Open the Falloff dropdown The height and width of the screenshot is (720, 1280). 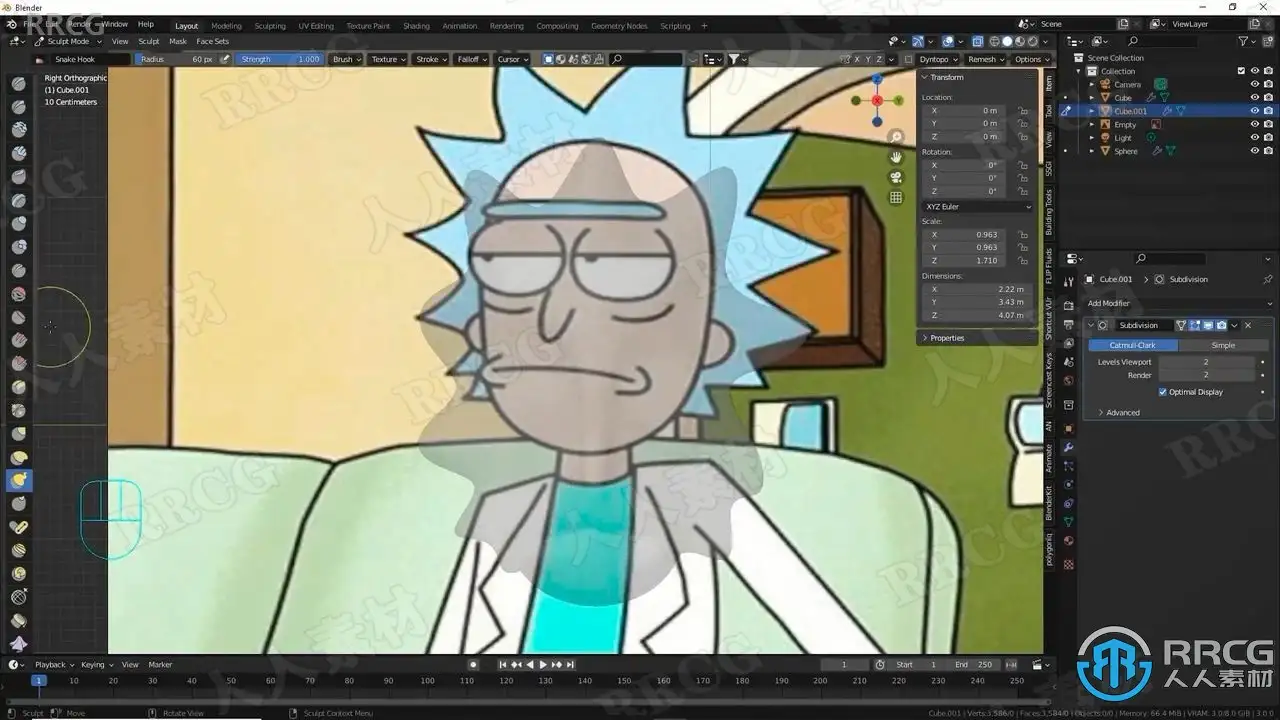pos(470,59)
